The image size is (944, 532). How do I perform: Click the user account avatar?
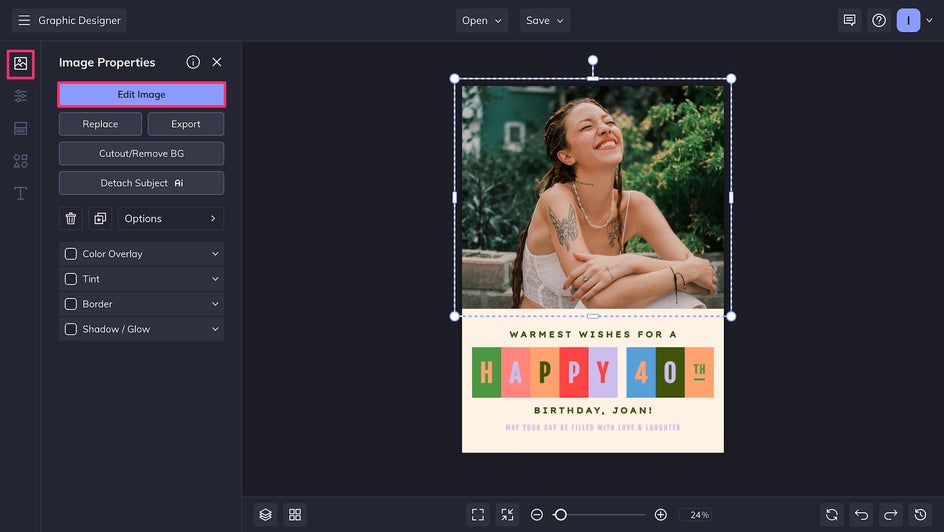(x=908, y=20)
